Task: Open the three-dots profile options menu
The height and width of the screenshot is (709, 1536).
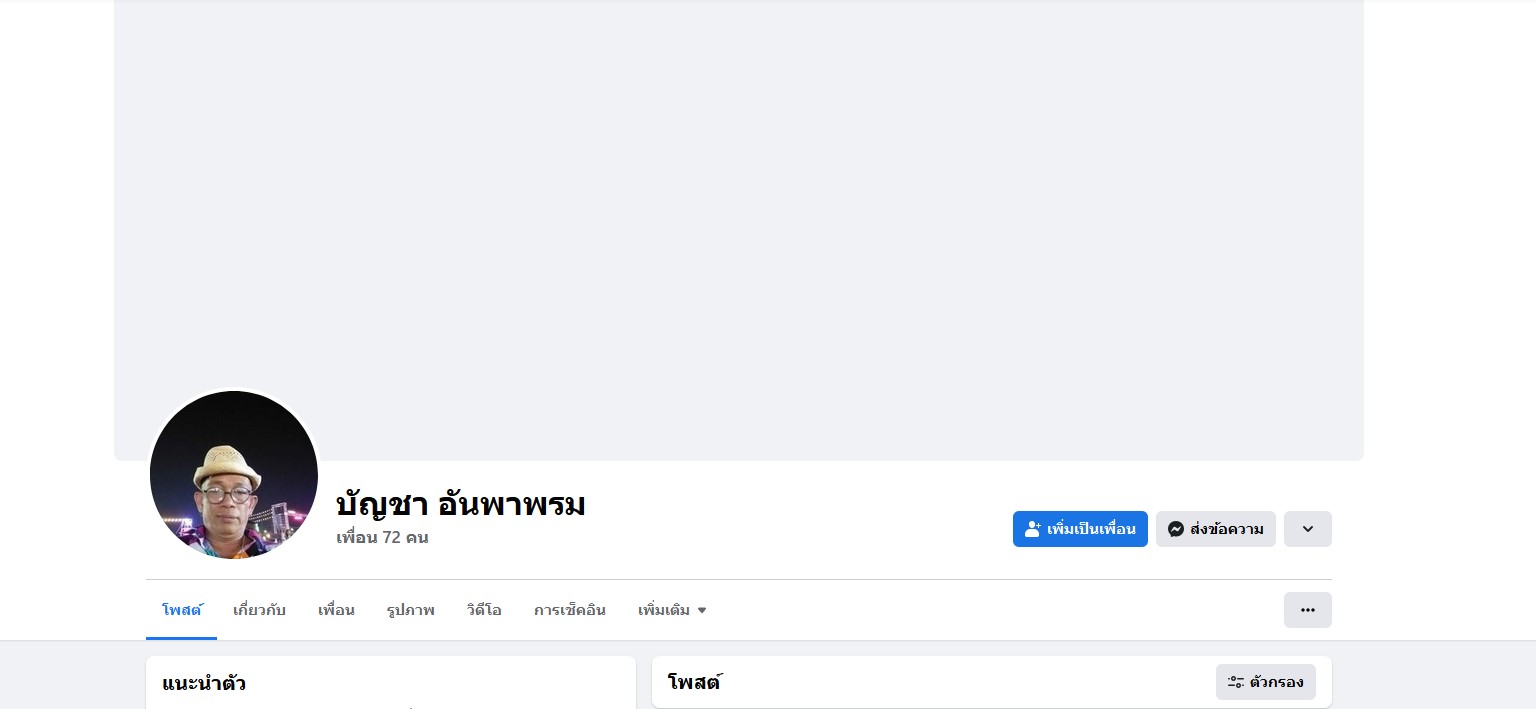Action: coord(1307,610)
